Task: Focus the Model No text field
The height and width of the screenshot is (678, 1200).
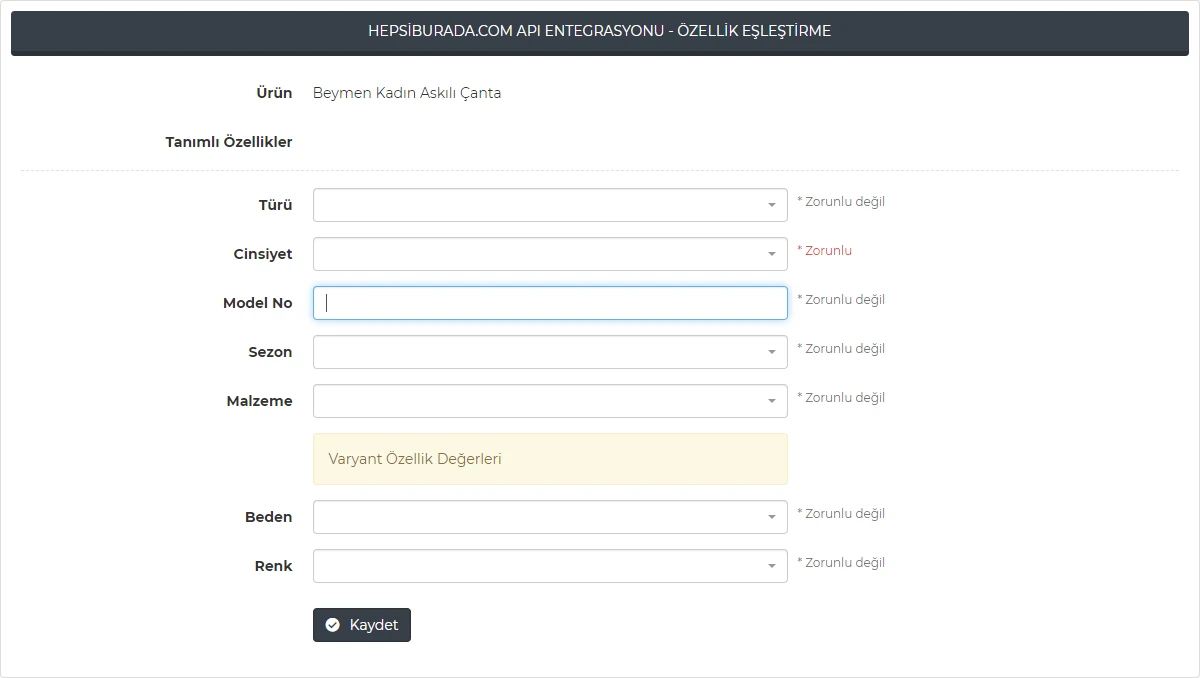Action: 550,303
